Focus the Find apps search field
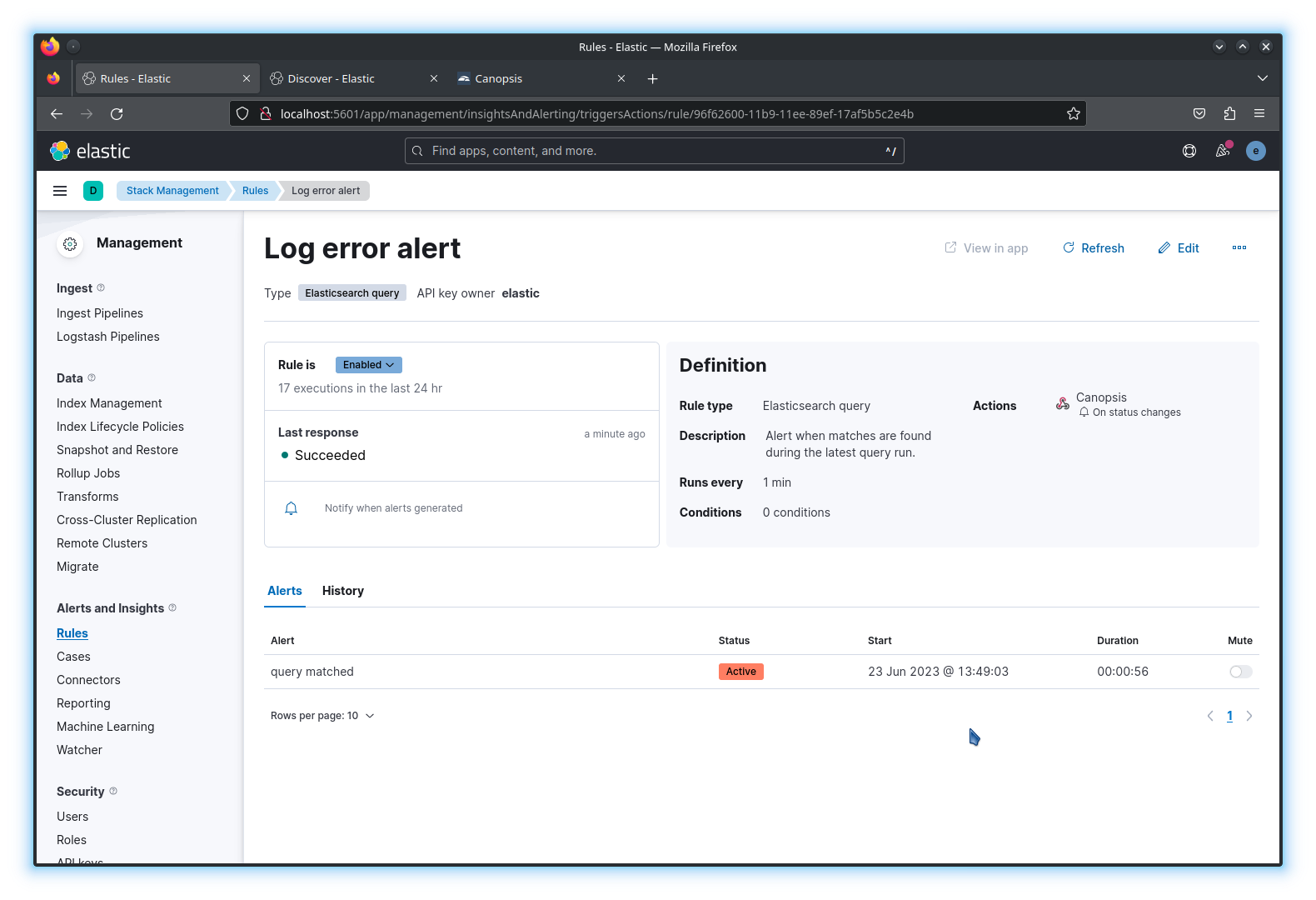The width and height of the screenshot is (1316, 900). point(654,151)
